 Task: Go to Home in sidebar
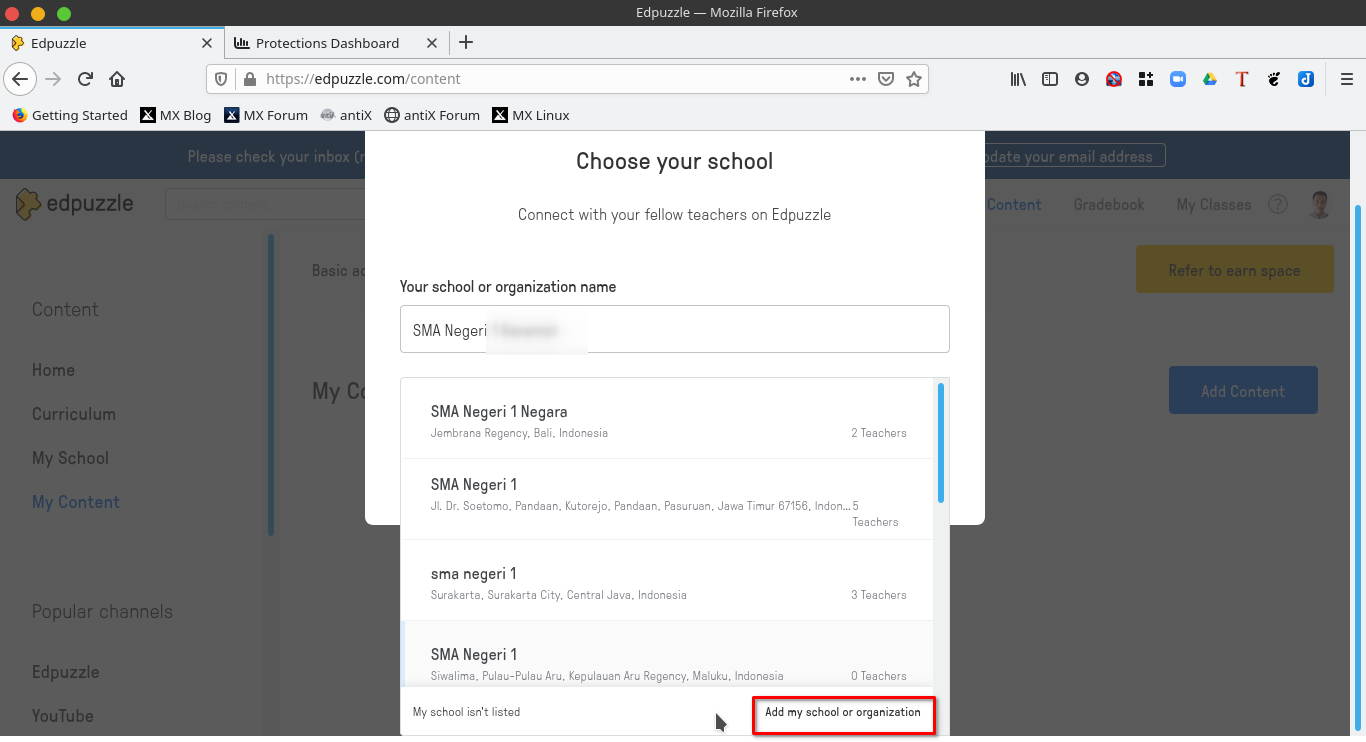coord(53,370)
